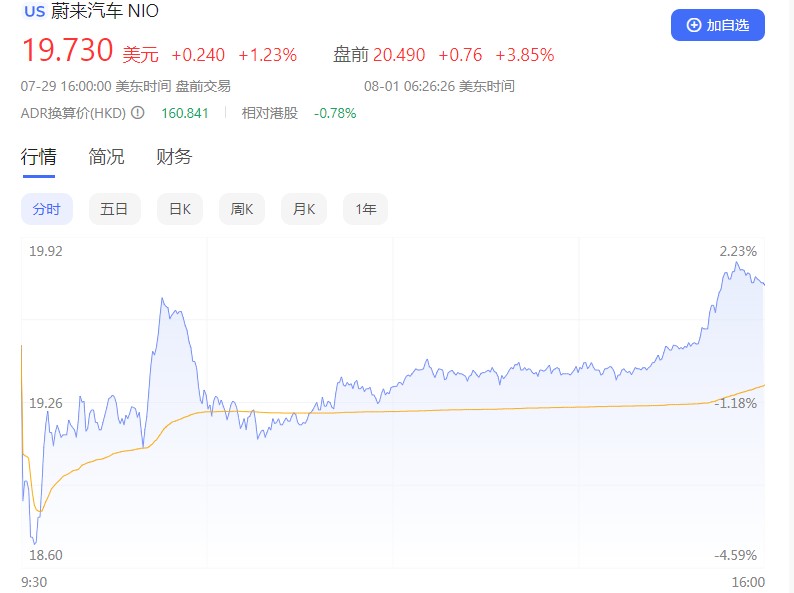Switch chart to 日K daily candlesticks
Screen dimensions: 794x593
pyautogui.click(x=180, y=209)
